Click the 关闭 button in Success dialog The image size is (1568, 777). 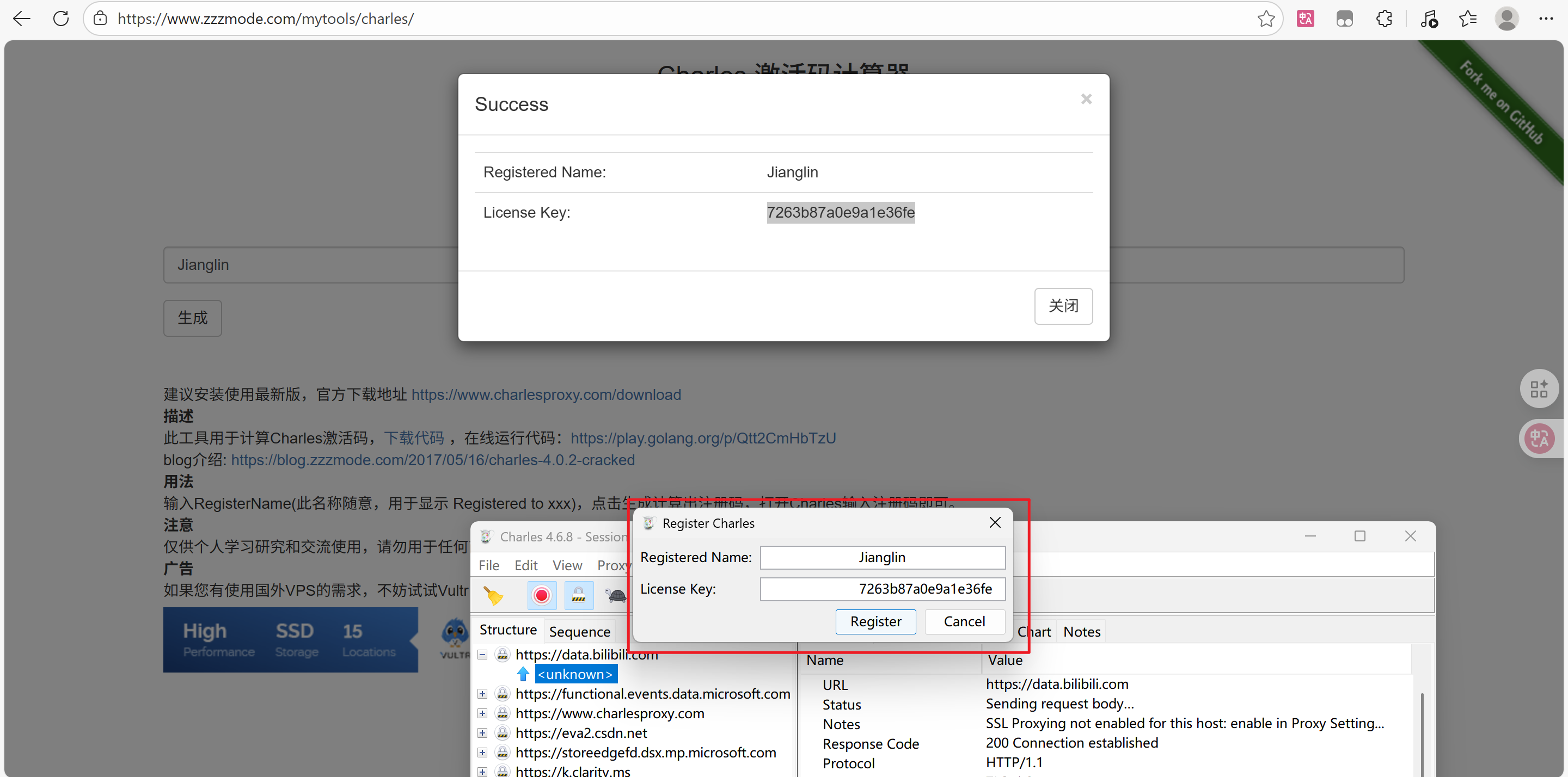[1063, 306]
